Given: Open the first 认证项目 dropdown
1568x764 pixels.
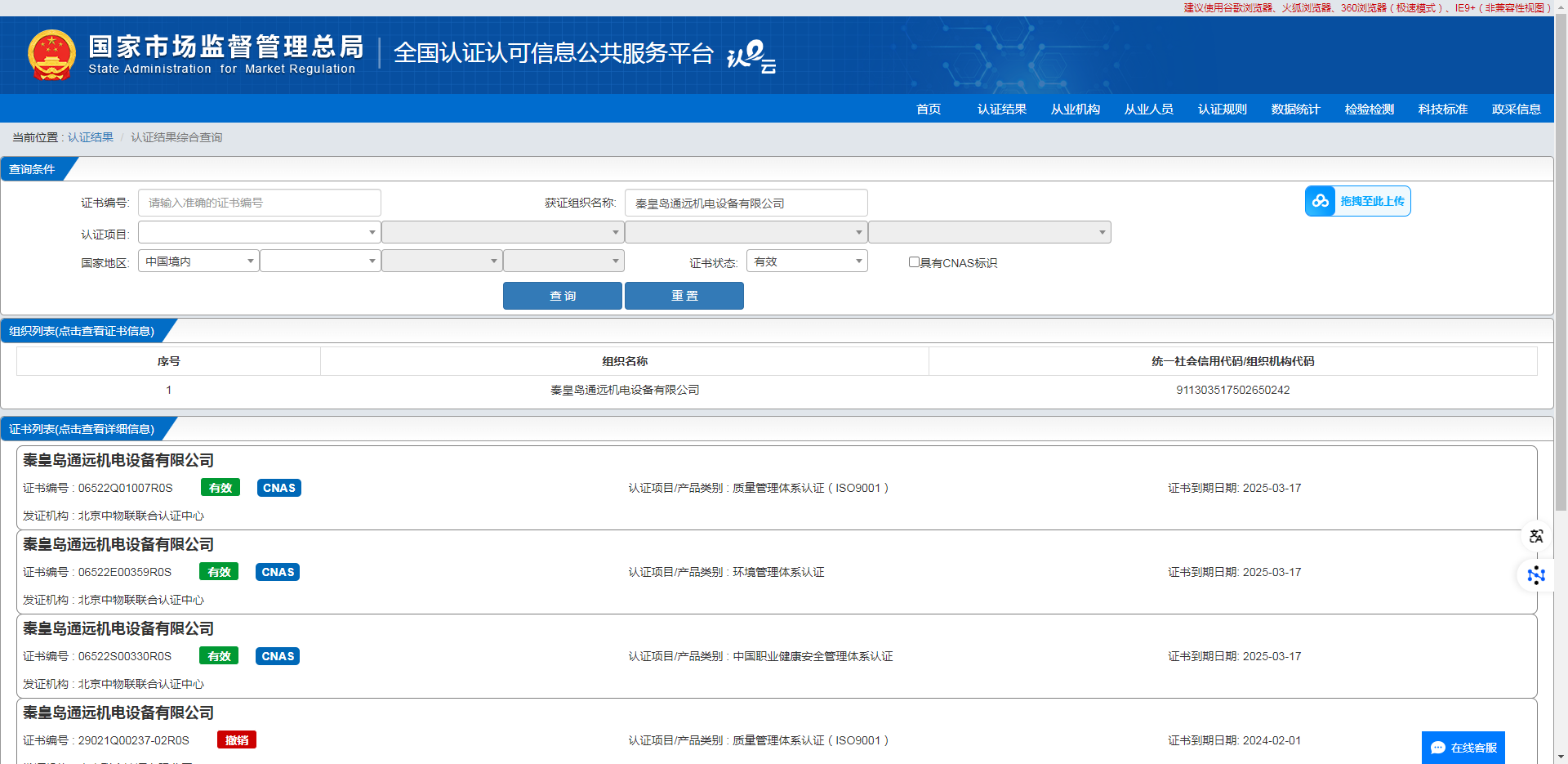Looking at the screenshot, I should (259, 232).
